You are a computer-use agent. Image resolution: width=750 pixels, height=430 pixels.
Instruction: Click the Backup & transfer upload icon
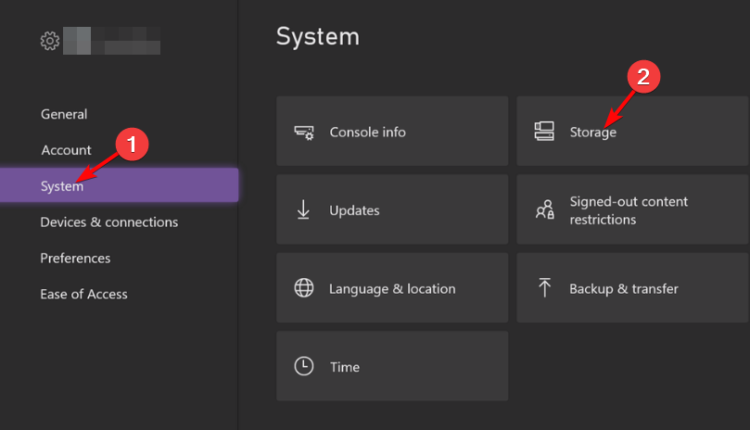(544, 288)
